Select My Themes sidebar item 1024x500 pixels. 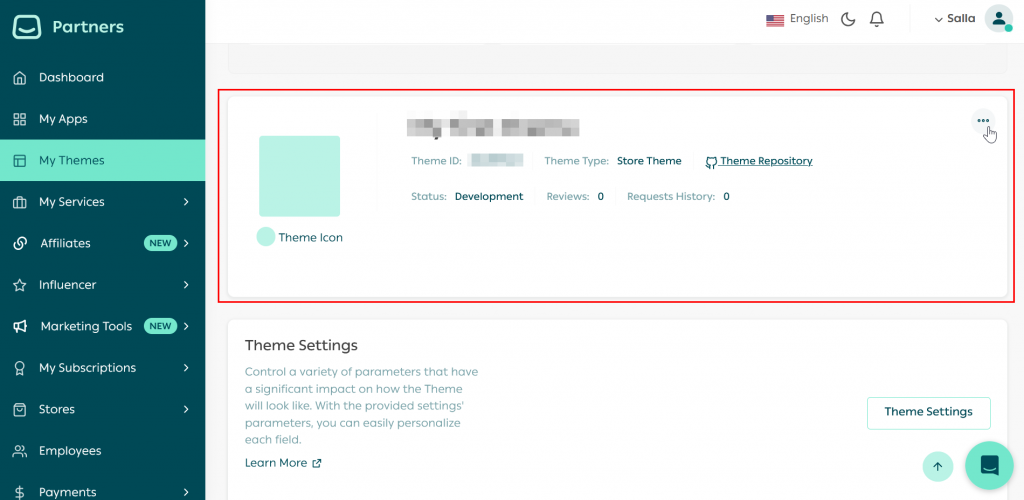pos(71,160)
